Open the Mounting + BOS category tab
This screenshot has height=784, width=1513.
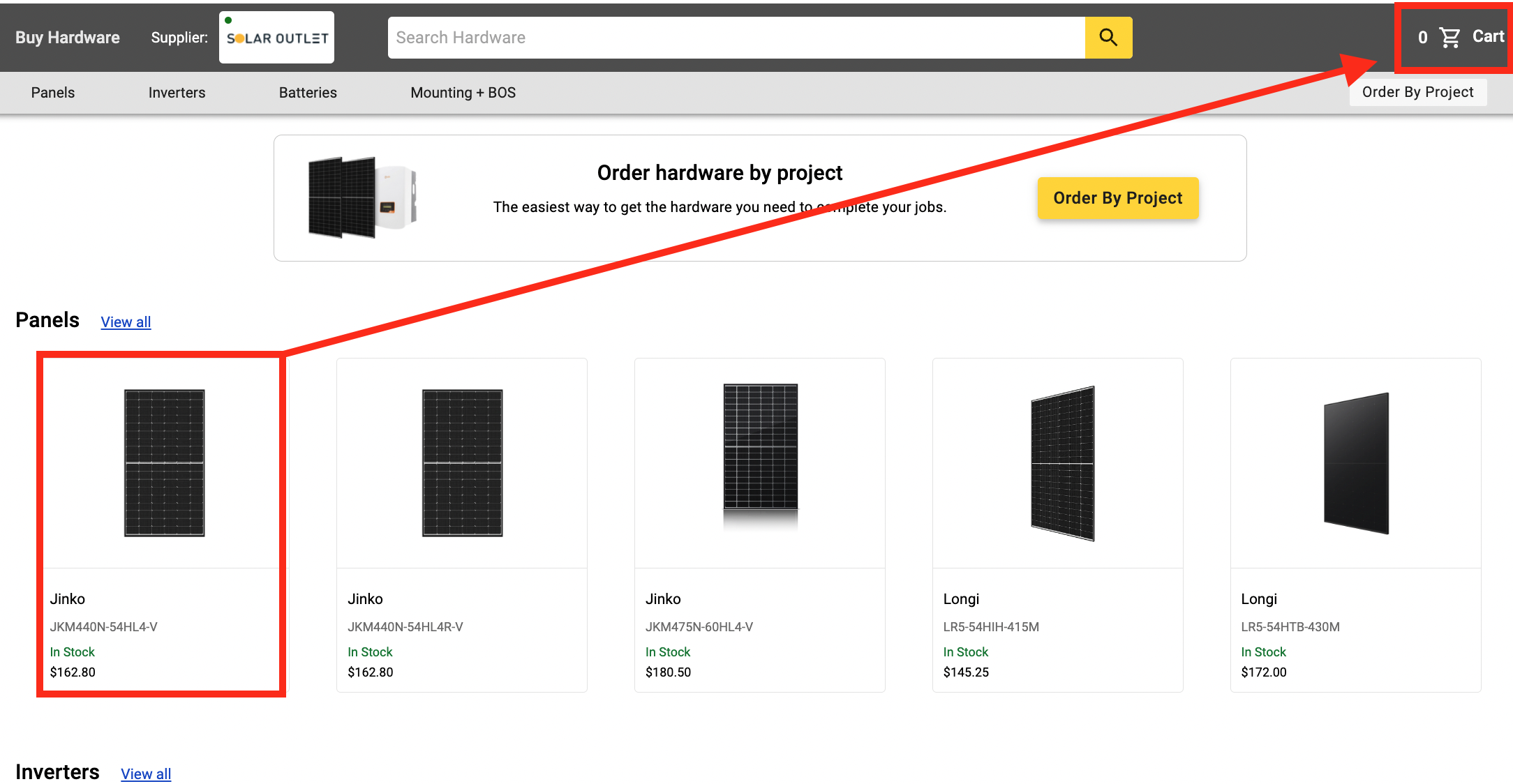pyautogui.click(x=463, y=93)
